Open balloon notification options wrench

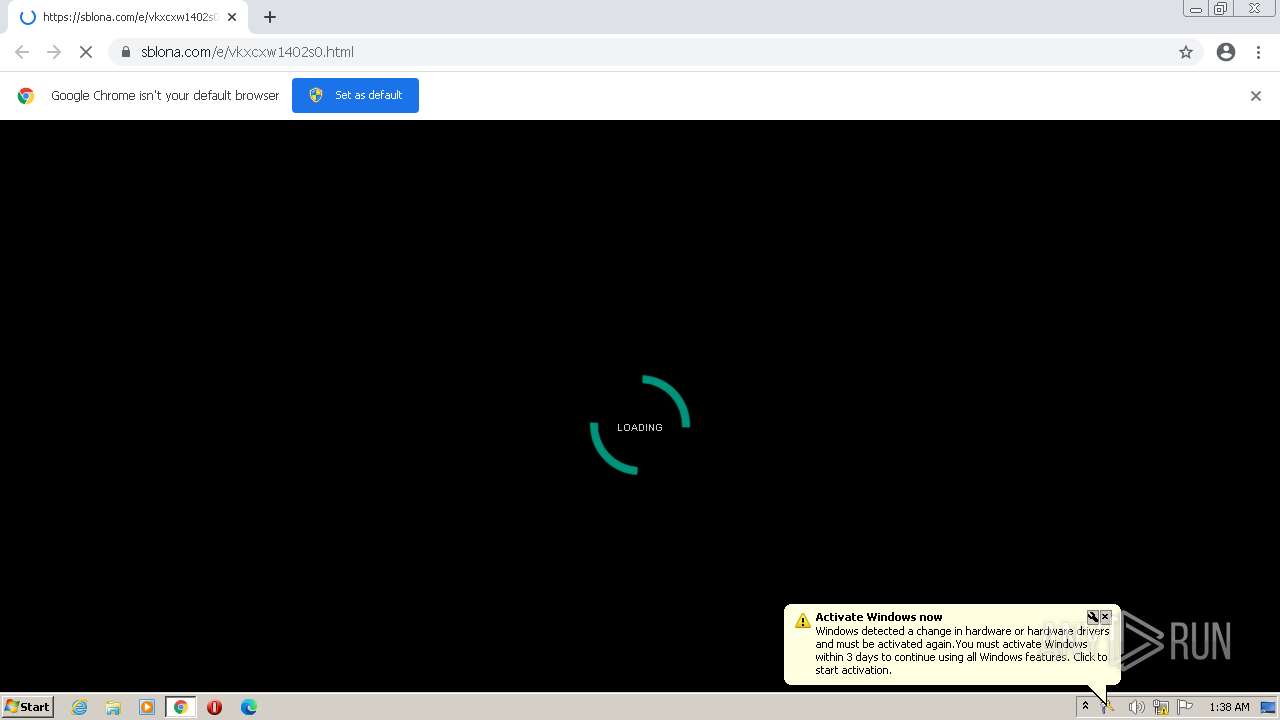click(x=1093, y=617)
